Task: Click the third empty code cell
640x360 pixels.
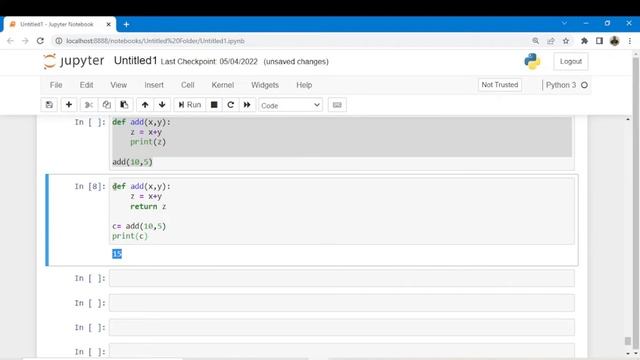Action: (x=341, y=327)
